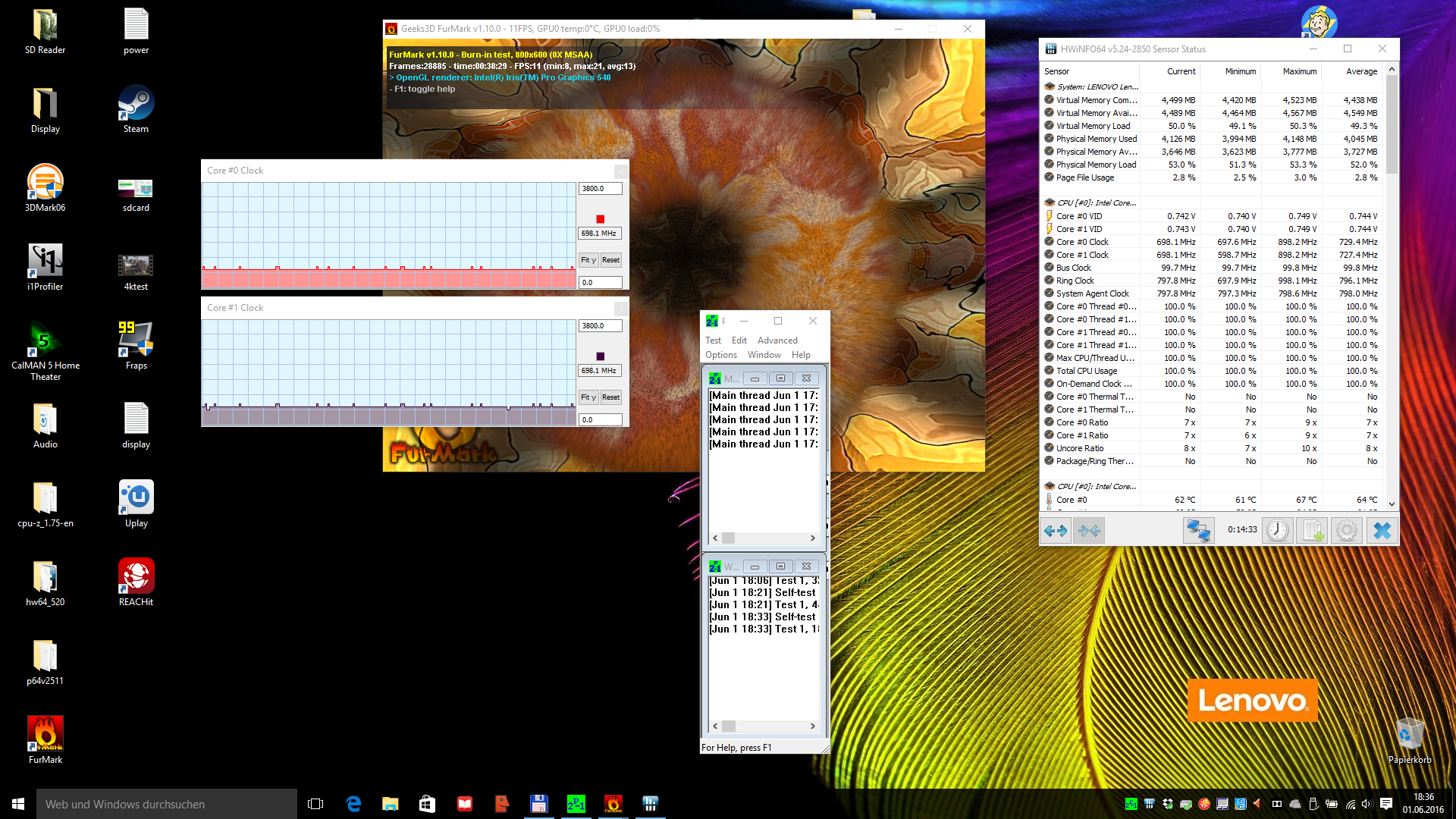Viewport: 1456px width, 819px height.
Task: Click dark purple swatch in Core #1 Clock
Action: tap(601, 356)
